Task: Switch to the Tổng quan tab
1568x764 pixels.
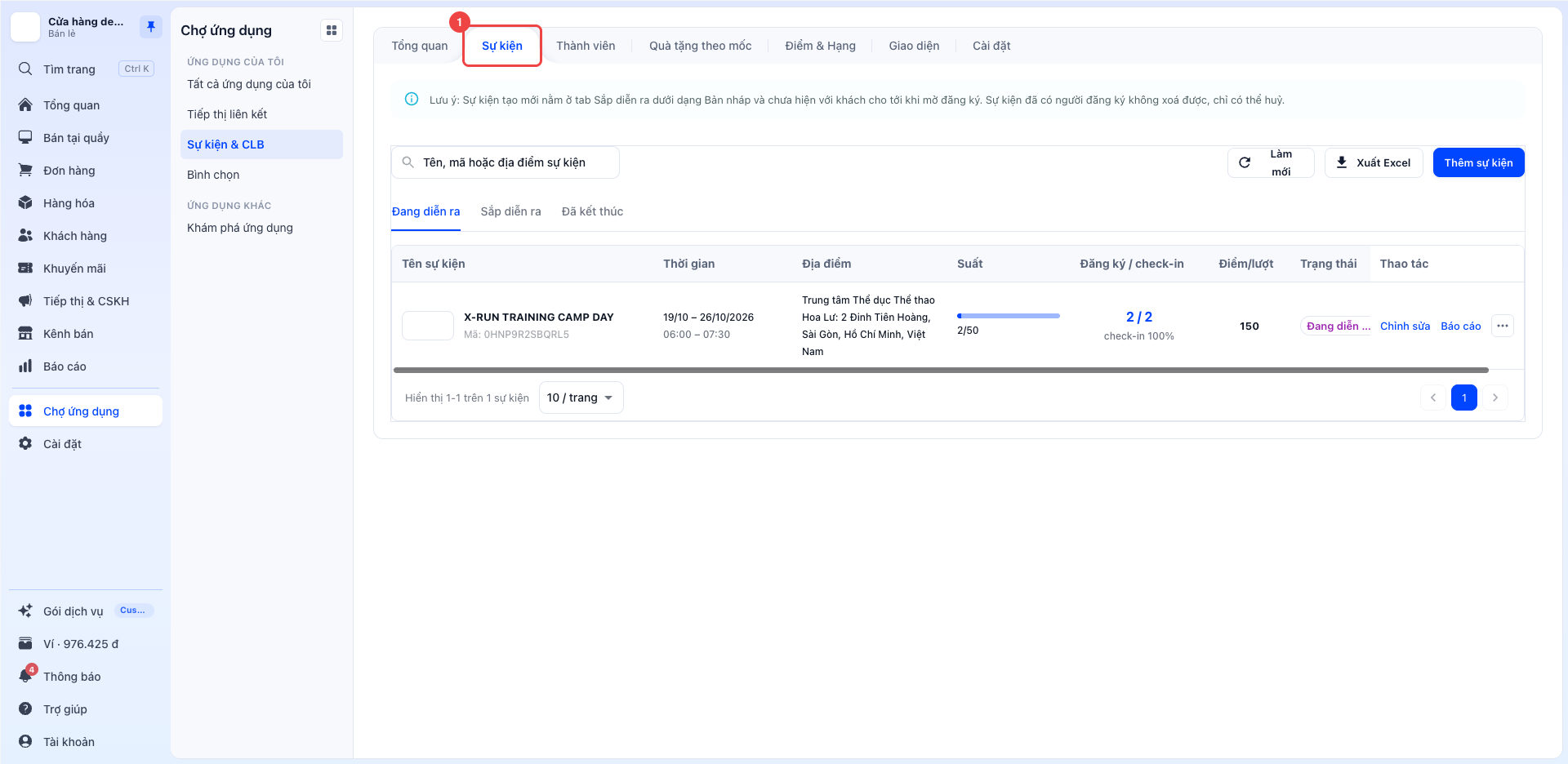Action: 420,46
